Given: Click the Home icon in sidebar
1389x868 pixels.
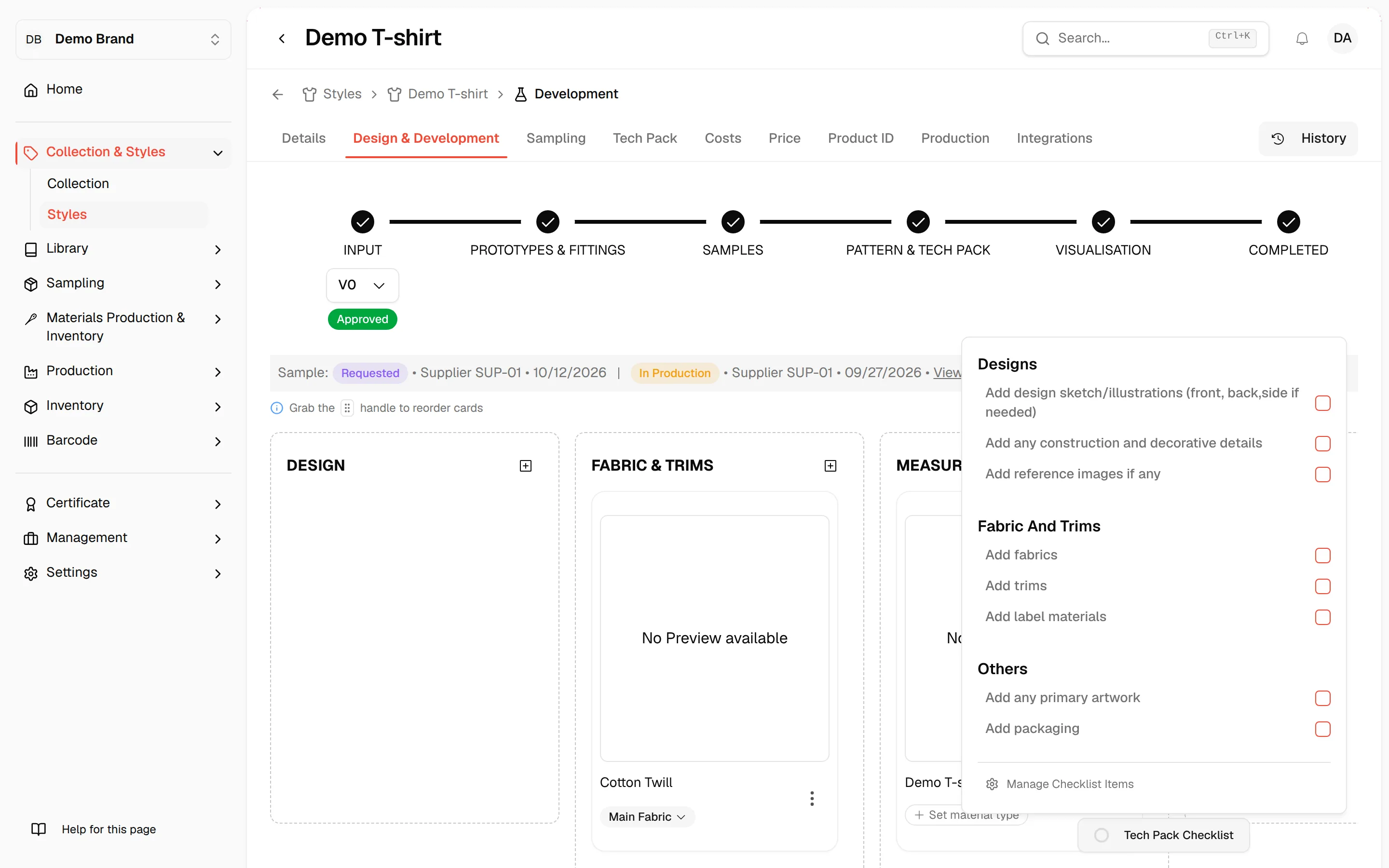Looking at the screenshot, I should point(31,90).
